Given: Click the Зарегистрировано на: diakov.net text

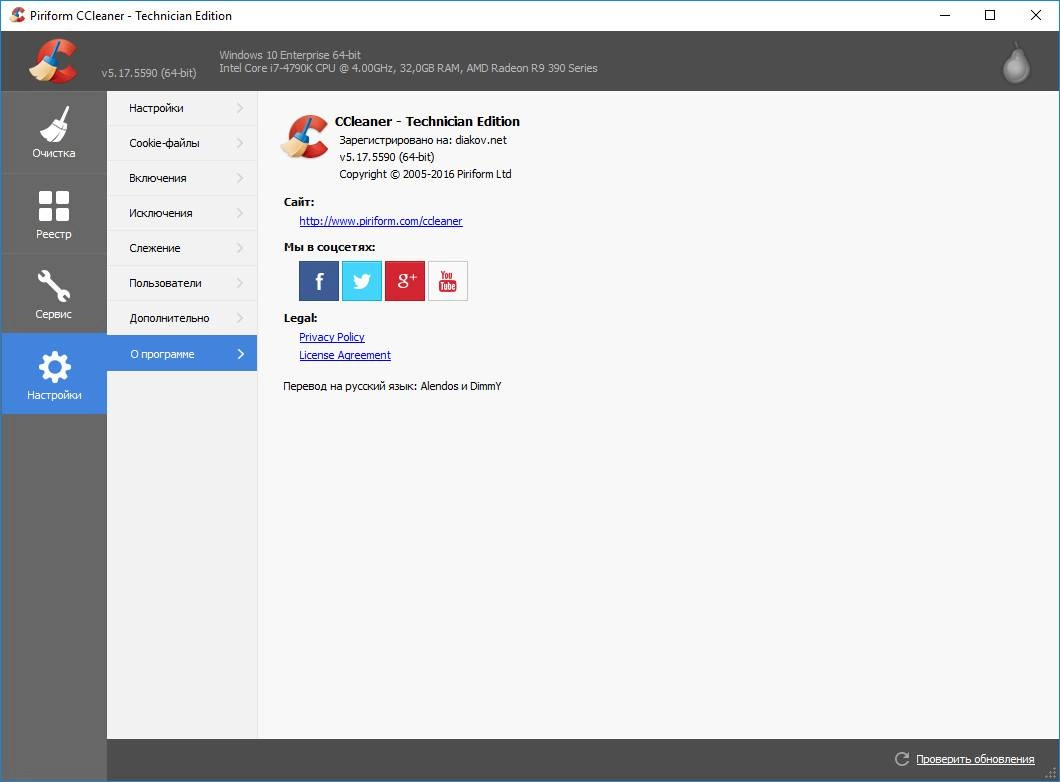Looking at the screenshot, I should point(423,141).
